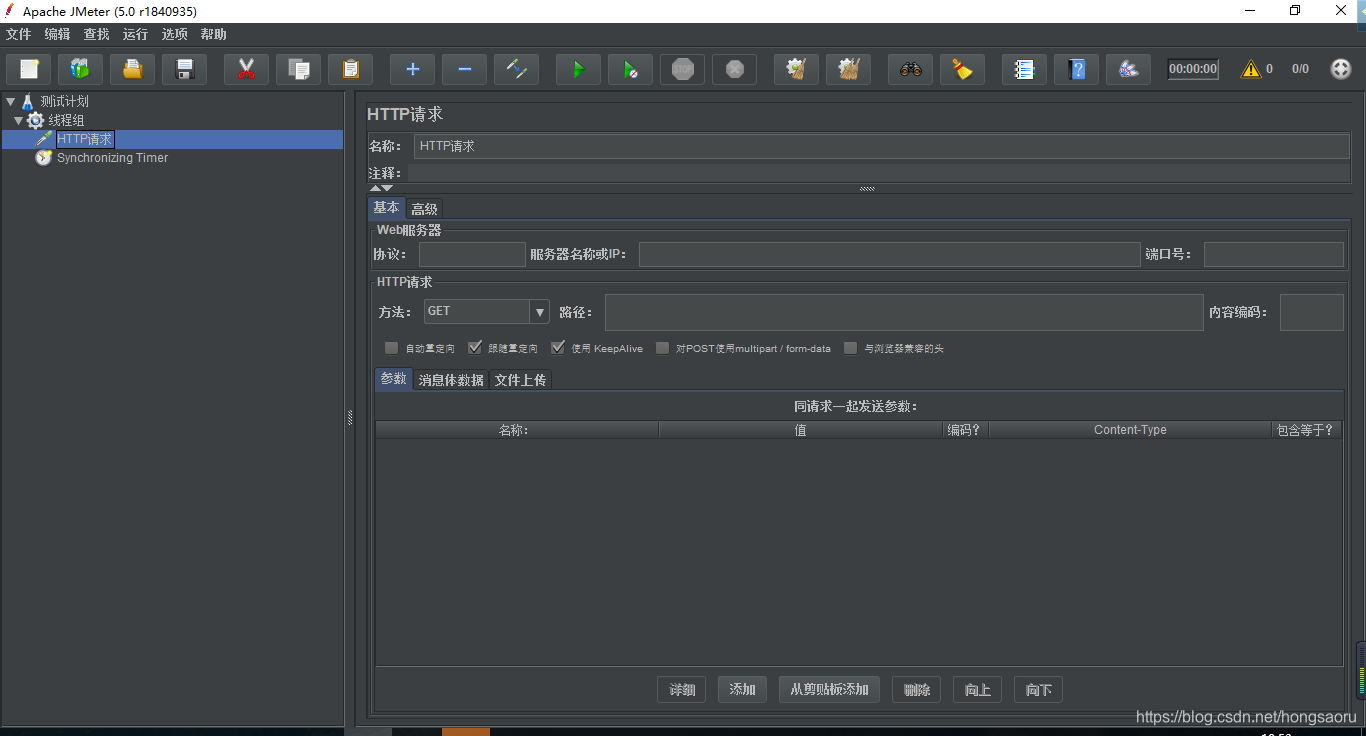Click the 协议 input field
The image size is (1366, 736).
[x=472, y=254]
